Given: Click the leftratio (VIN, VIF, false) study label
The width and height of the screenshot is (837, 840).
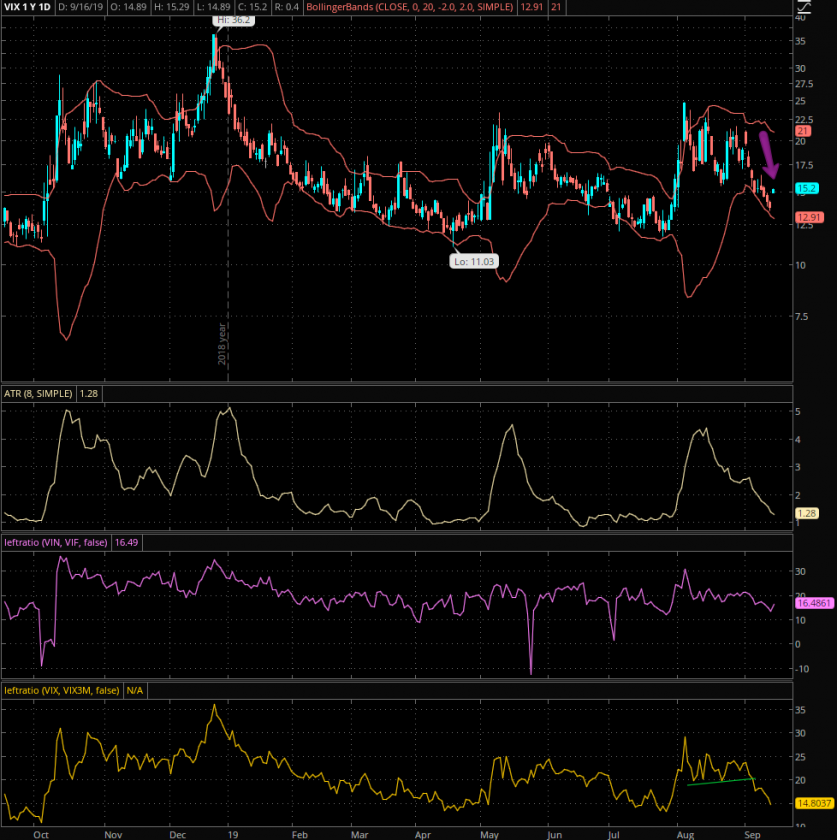Looking at the screenshot, I should coord(57,541).
